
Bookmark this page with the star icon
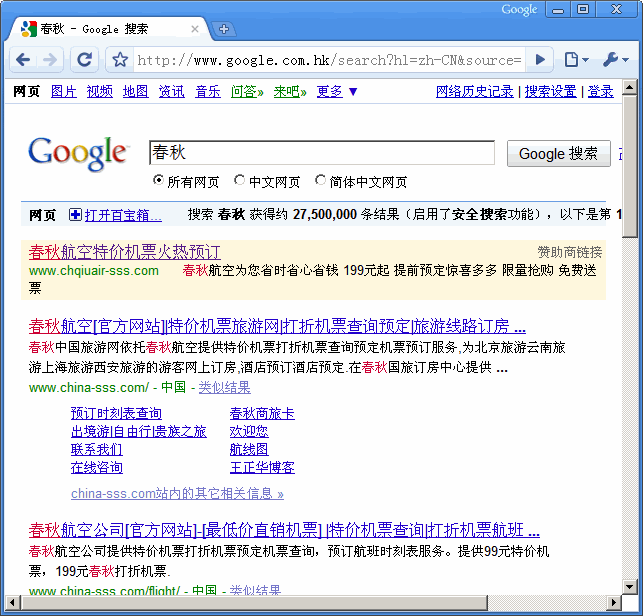click(x=120, y=60)
